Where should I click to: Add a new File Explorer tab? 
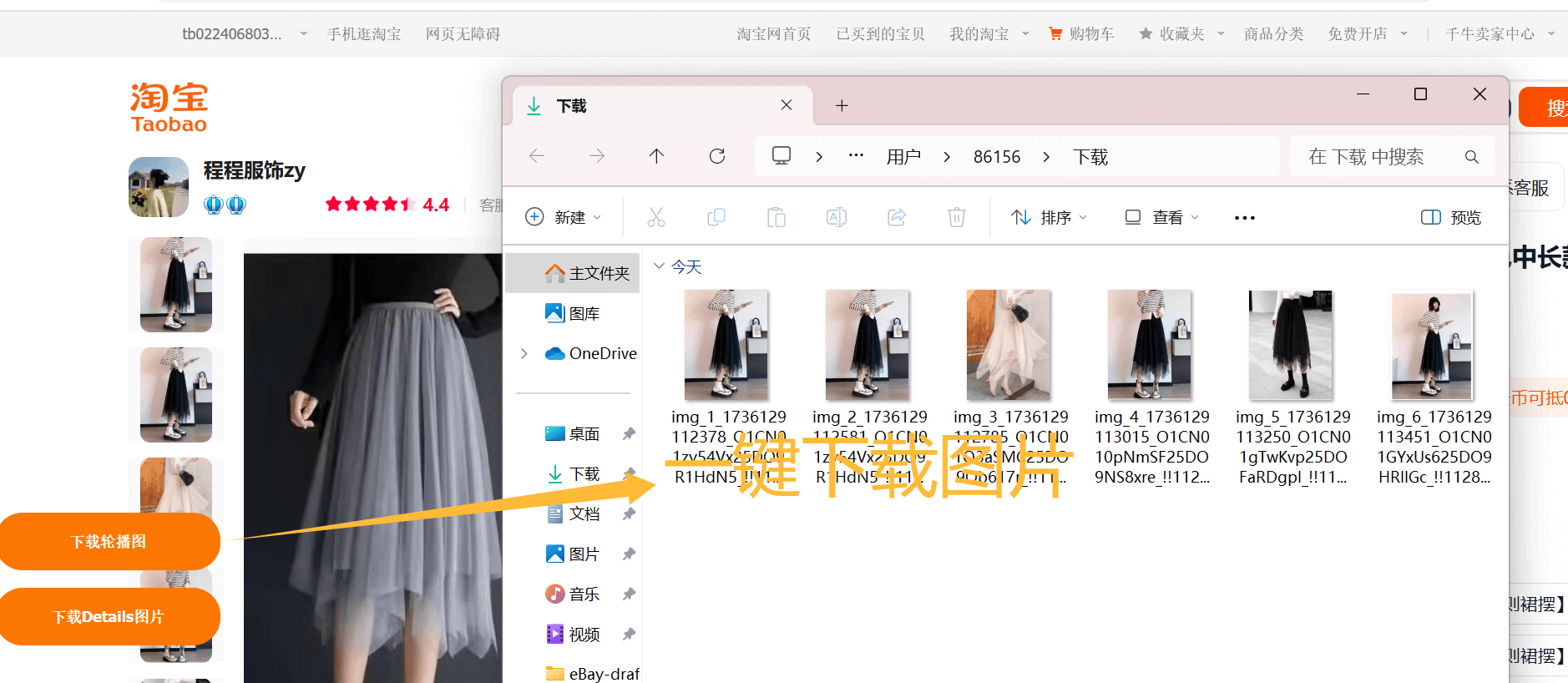[842, 105]
